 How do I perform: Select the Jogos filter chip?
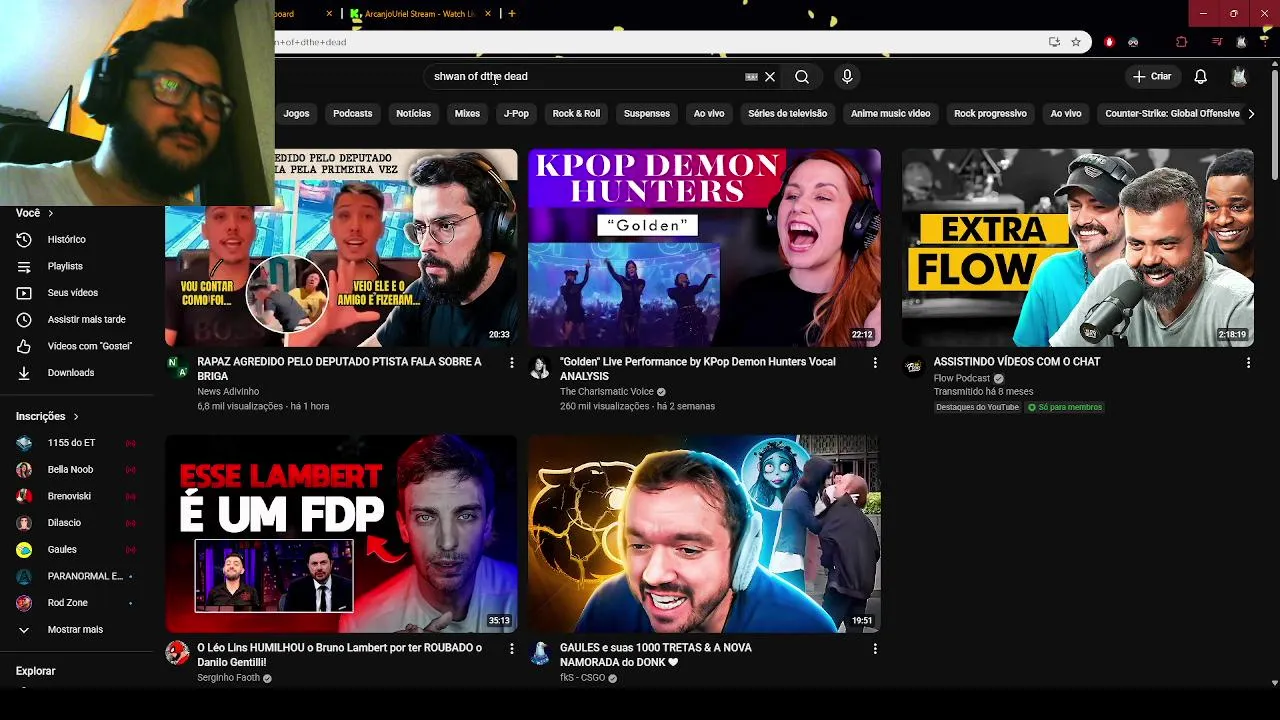point(296,114)
